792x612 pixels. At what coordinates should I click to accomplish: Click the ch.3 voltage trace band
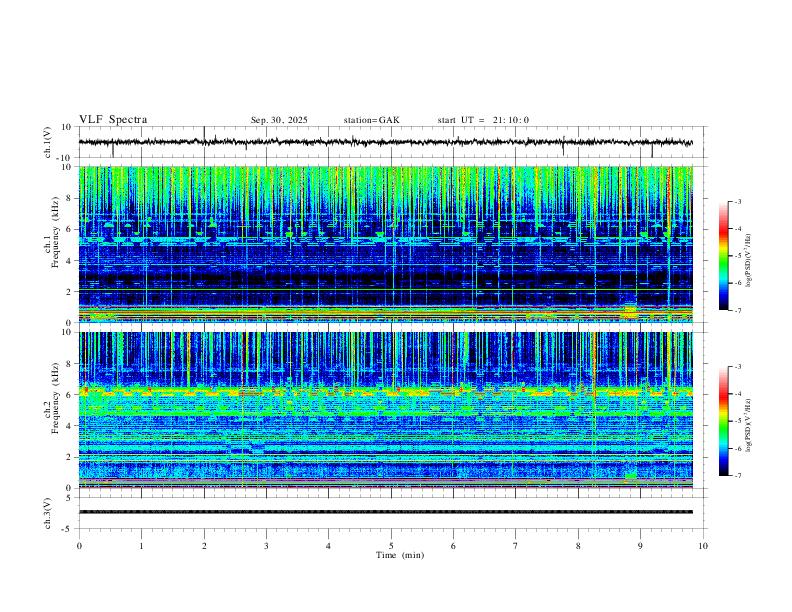(x=386, y=512)
